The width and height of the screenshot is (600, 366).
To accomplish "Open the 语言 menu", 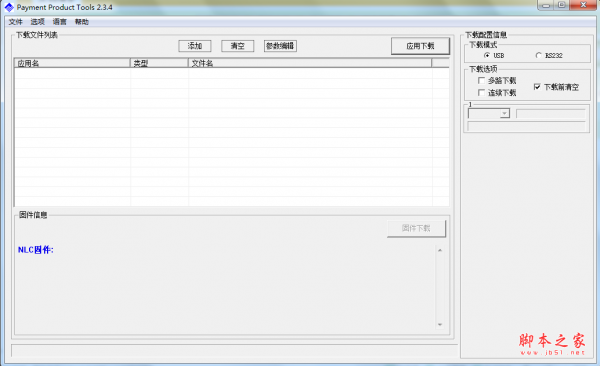I will coord(59,22).
